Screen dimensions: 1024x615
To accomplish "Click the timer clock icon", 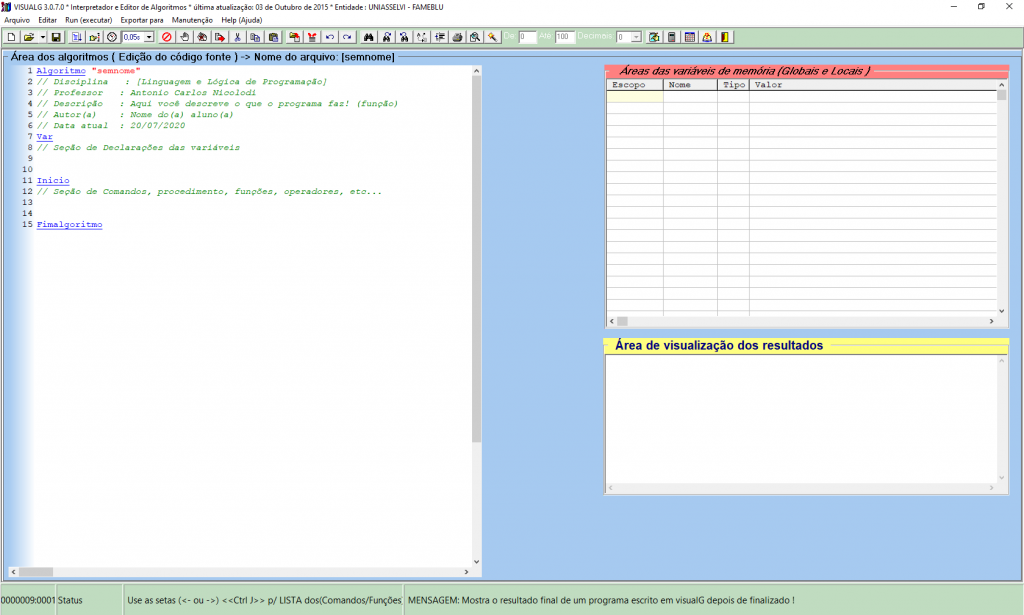I will pyautogui.click(x=112, y=37).
